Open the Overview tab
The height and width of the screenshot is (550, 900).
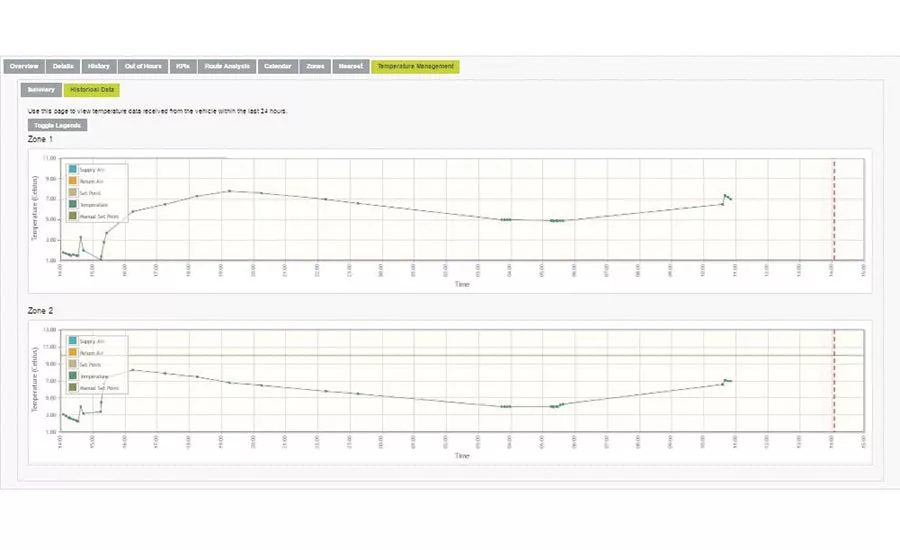(x=23, y=66)
